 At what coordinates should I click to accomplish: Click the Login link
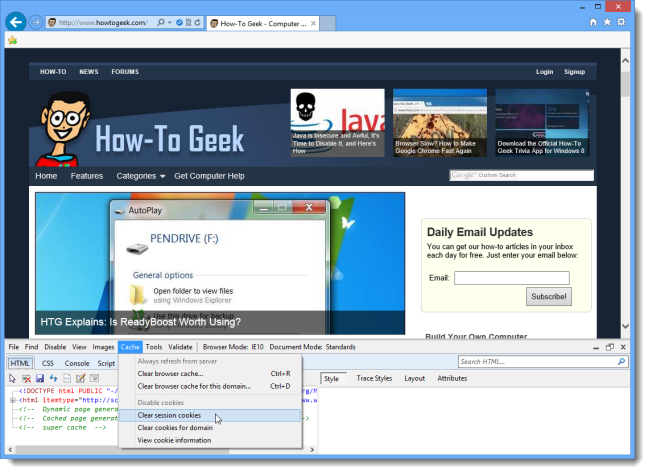(544, 72)
